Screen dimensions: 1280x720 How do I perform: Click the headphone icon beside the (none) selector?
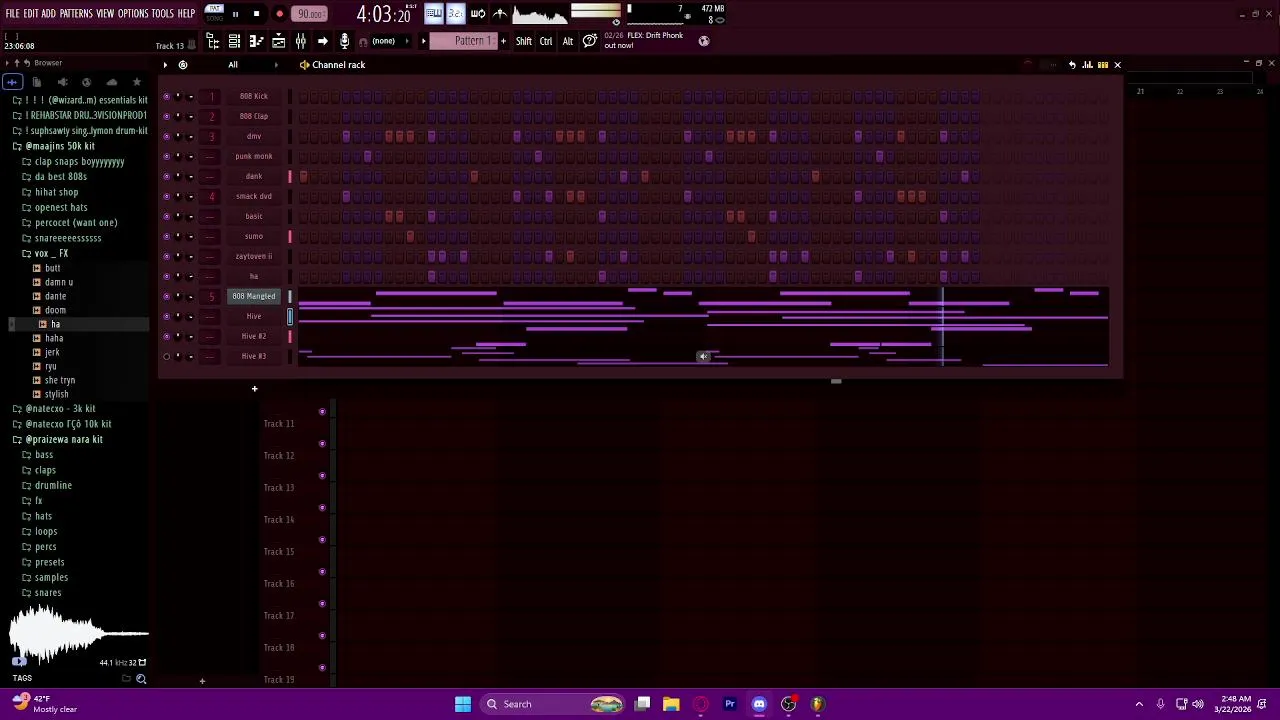click(362, 41)
